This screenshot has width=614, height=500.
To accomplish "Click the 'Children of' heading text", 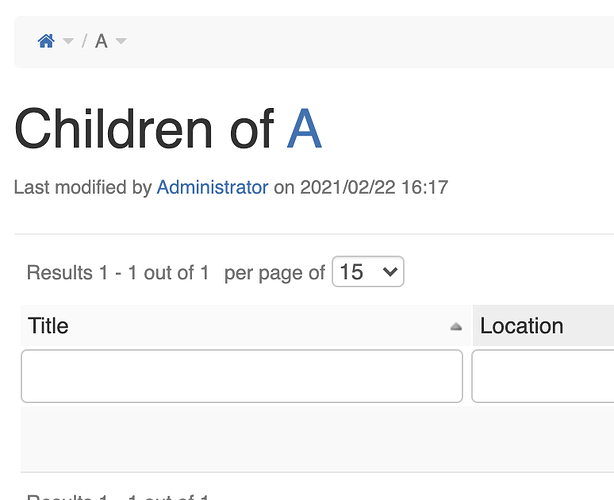I will [144, 128].
